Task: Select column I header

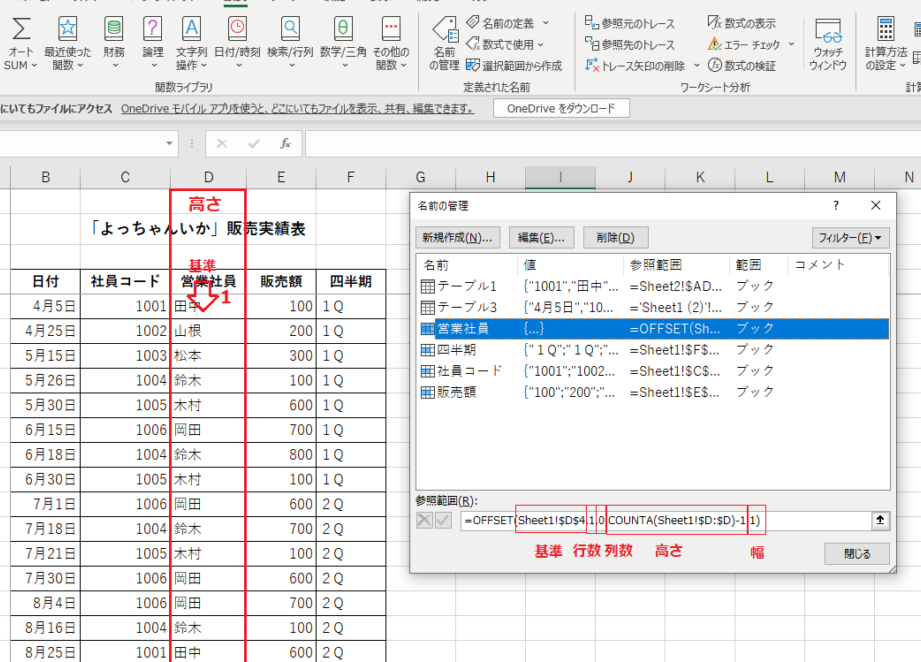Action: (560, 177)
